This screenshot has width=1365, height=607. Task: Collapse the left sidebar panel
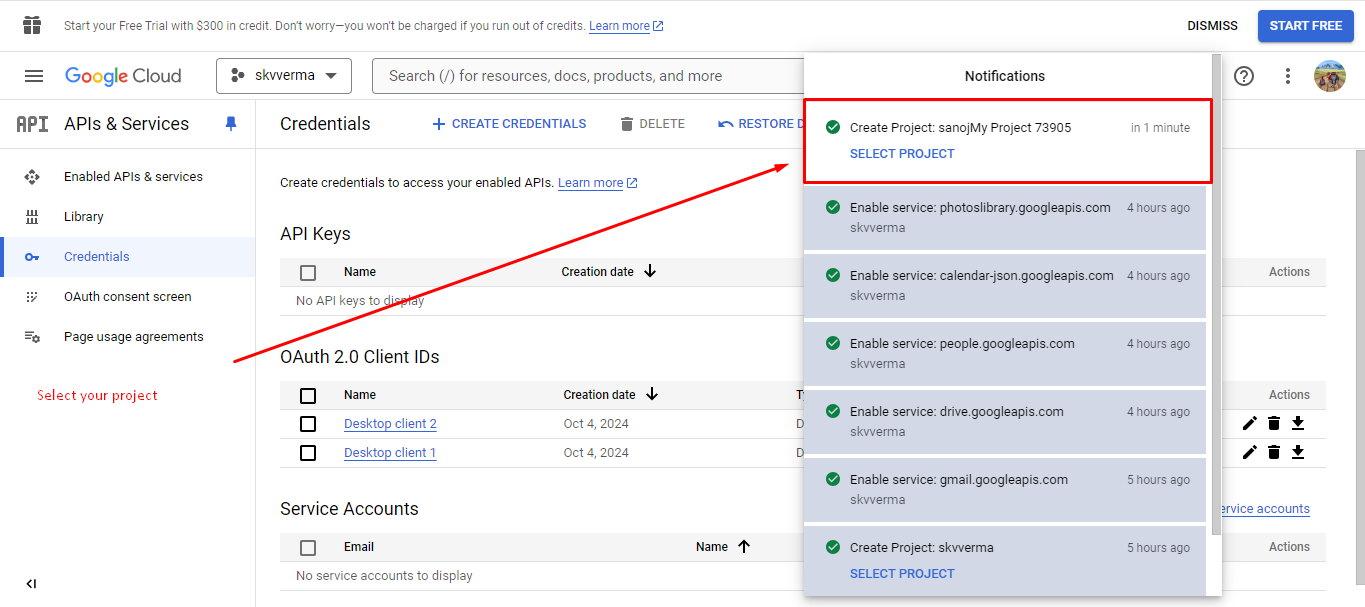point(31,584)
